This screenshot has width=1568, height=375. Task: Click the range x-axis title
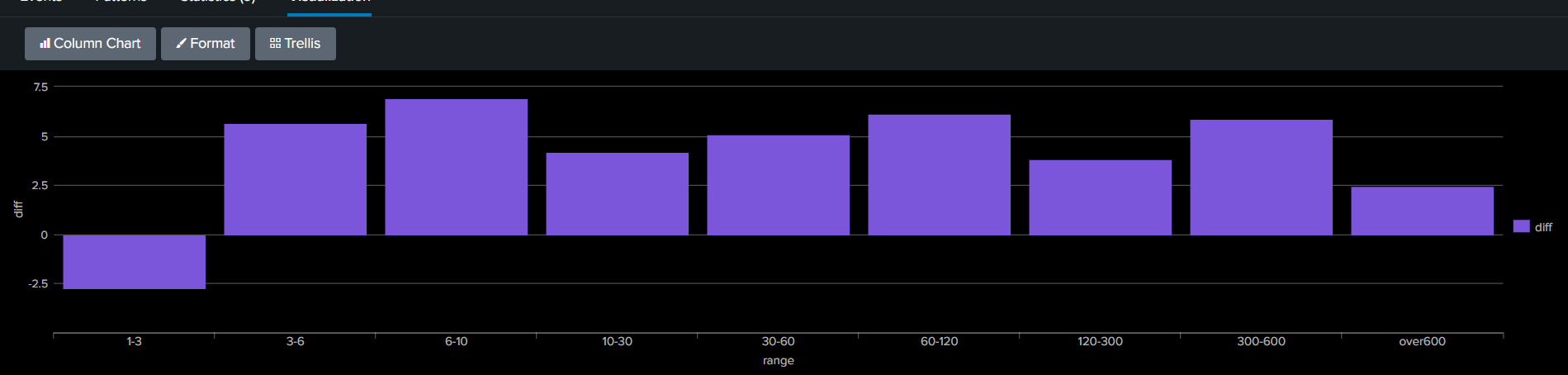(x=779, y=361)
